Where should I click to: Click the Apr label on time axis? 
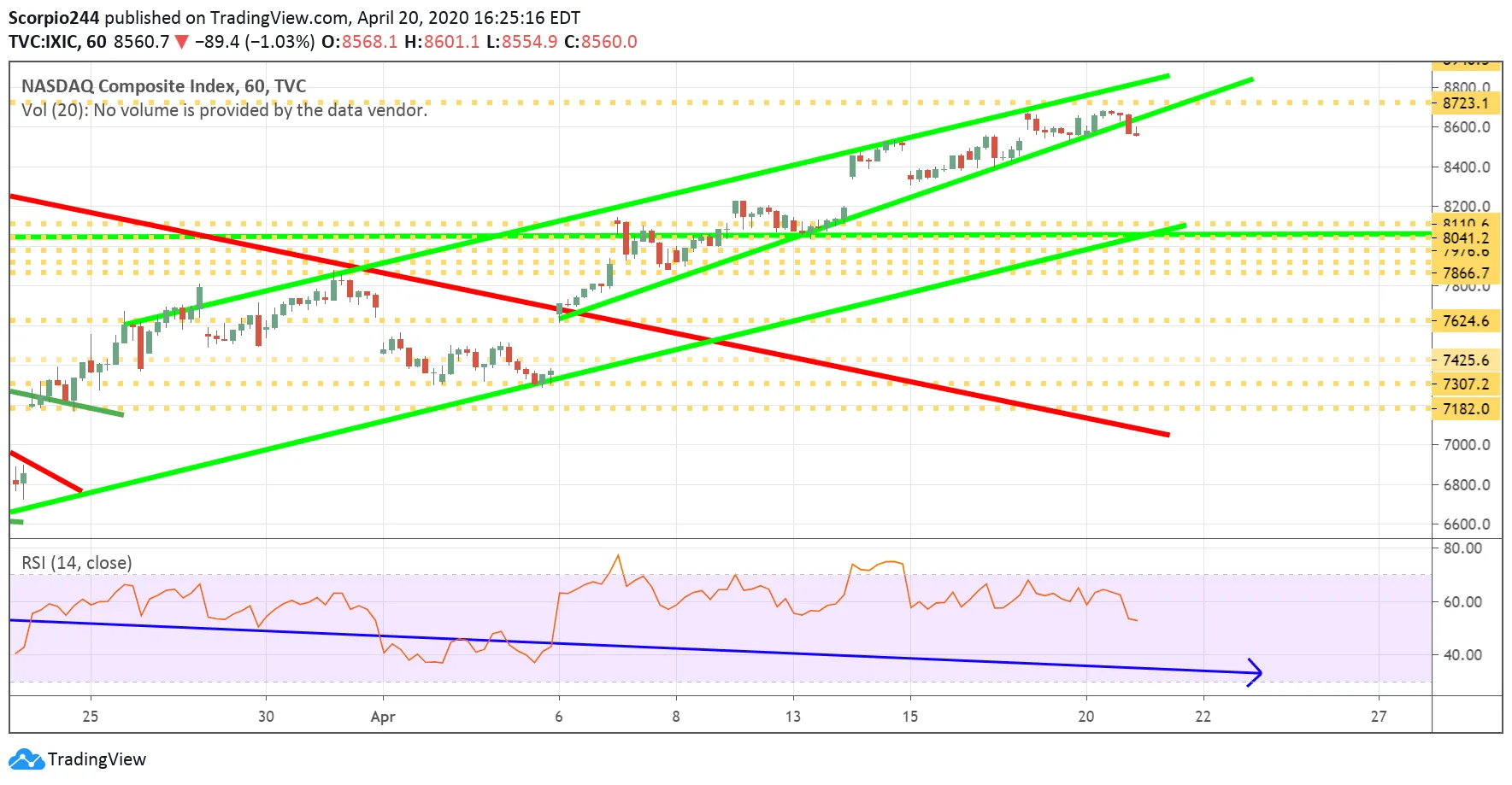383,718
